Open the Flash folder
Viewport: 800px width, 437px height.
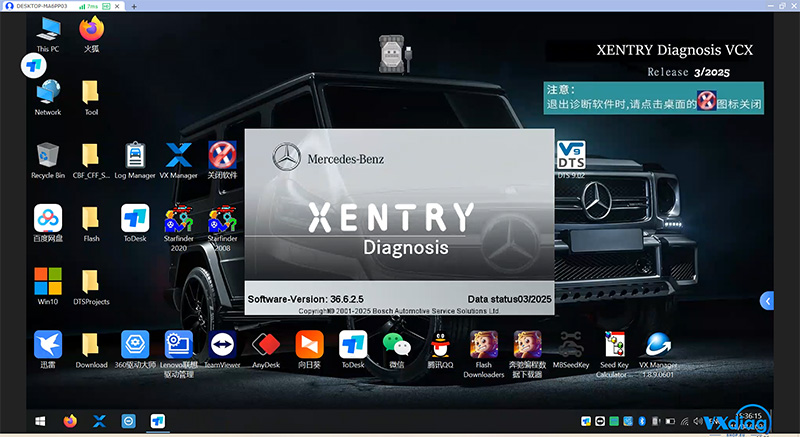click(x=91, y=223)
